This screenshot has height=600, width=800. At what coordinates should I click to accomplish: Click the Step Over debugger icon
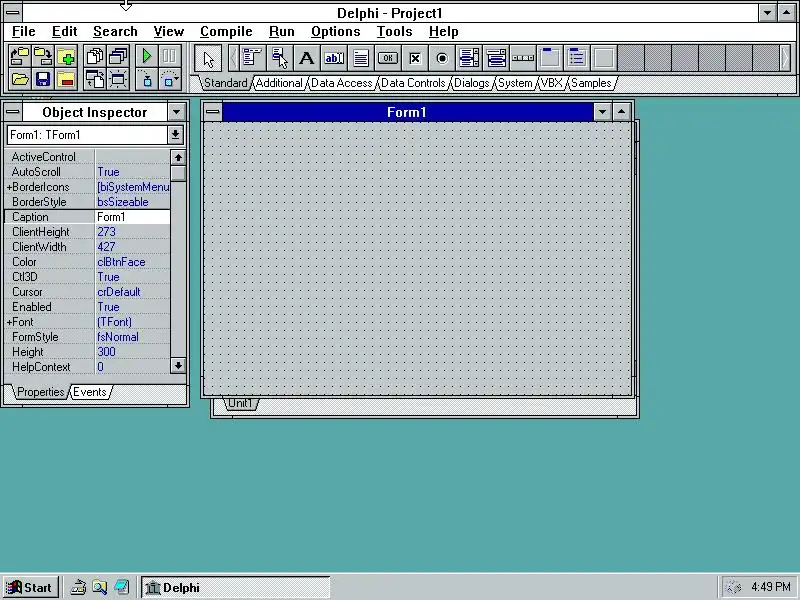click(x=170, y=79)
